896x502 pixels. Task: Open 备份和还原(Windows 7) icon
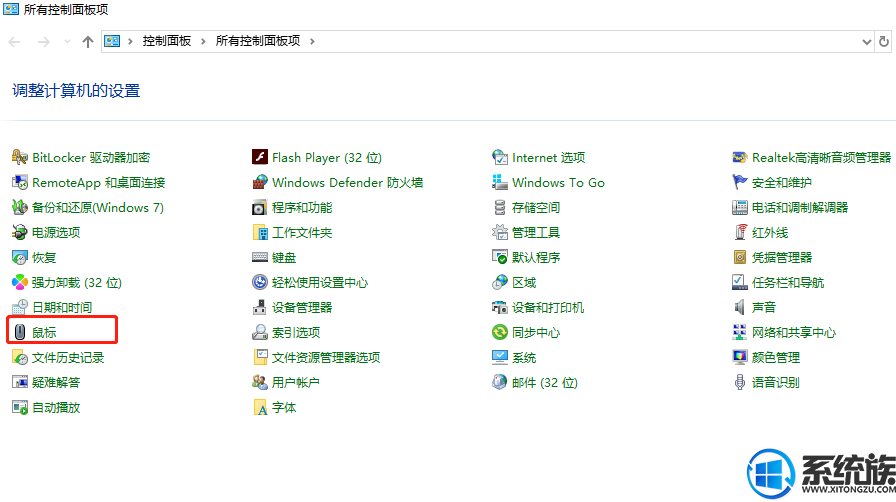click(x=19, y=208)
